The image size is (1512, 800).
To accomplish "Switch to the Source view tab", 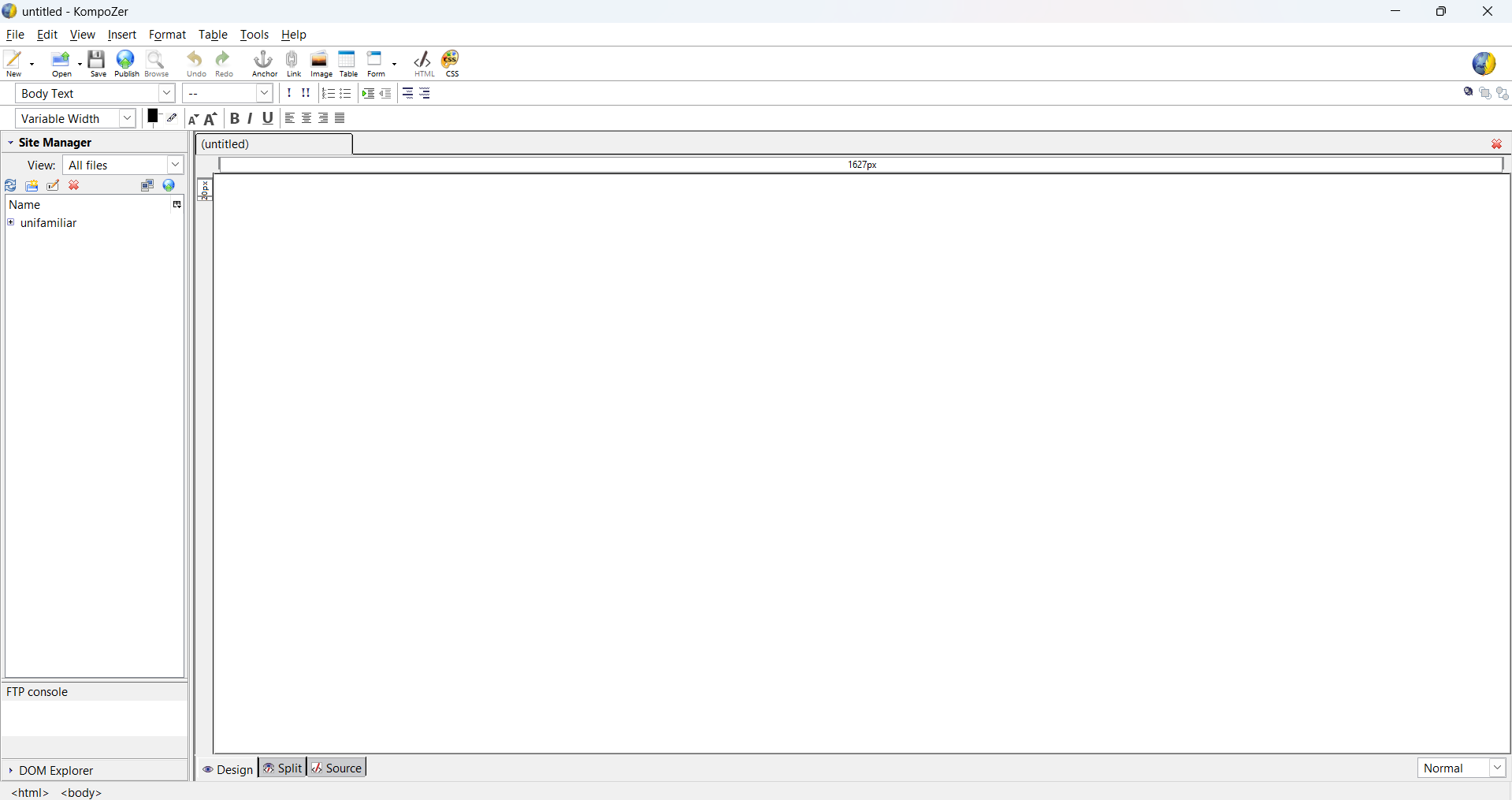I will [337, 768].
